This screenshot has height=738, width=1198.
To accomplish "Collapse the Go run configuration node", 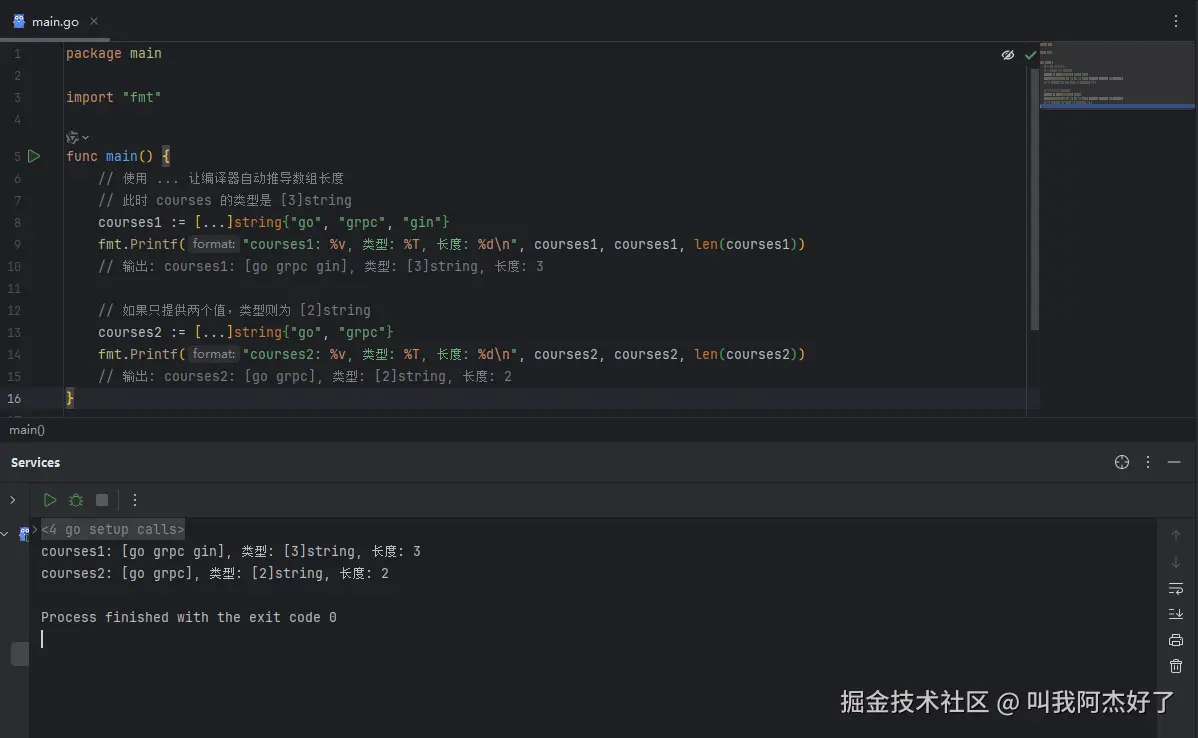I will point(5,532).
